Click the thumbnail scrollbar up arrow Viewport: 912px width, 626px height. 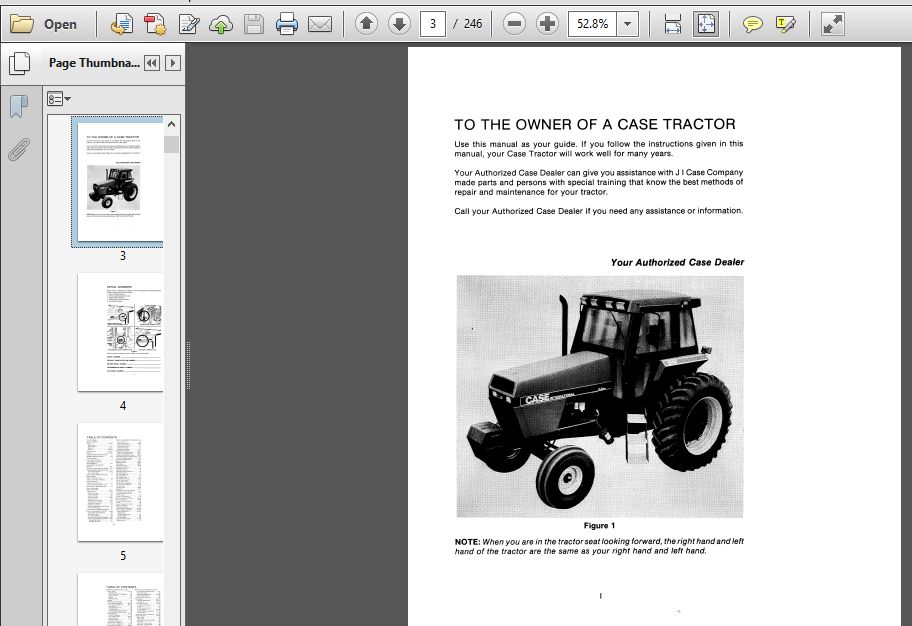click(172, 124)
